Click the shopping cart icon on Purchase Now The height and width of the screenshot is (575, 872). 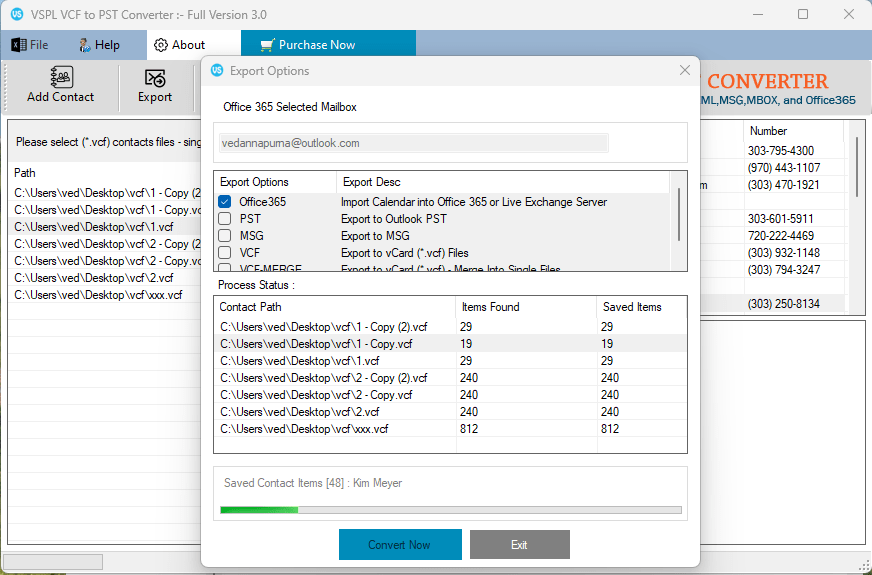267,45
